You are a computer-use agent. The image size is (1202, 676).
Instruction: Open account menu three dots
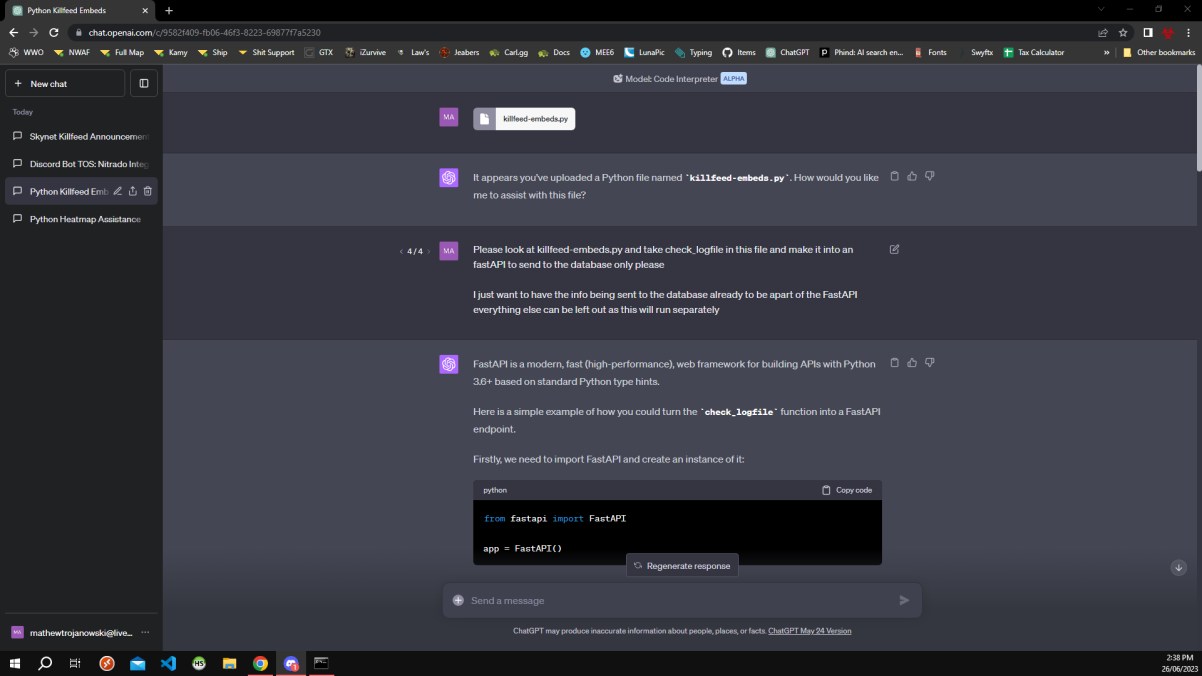[x=145, y=632]
